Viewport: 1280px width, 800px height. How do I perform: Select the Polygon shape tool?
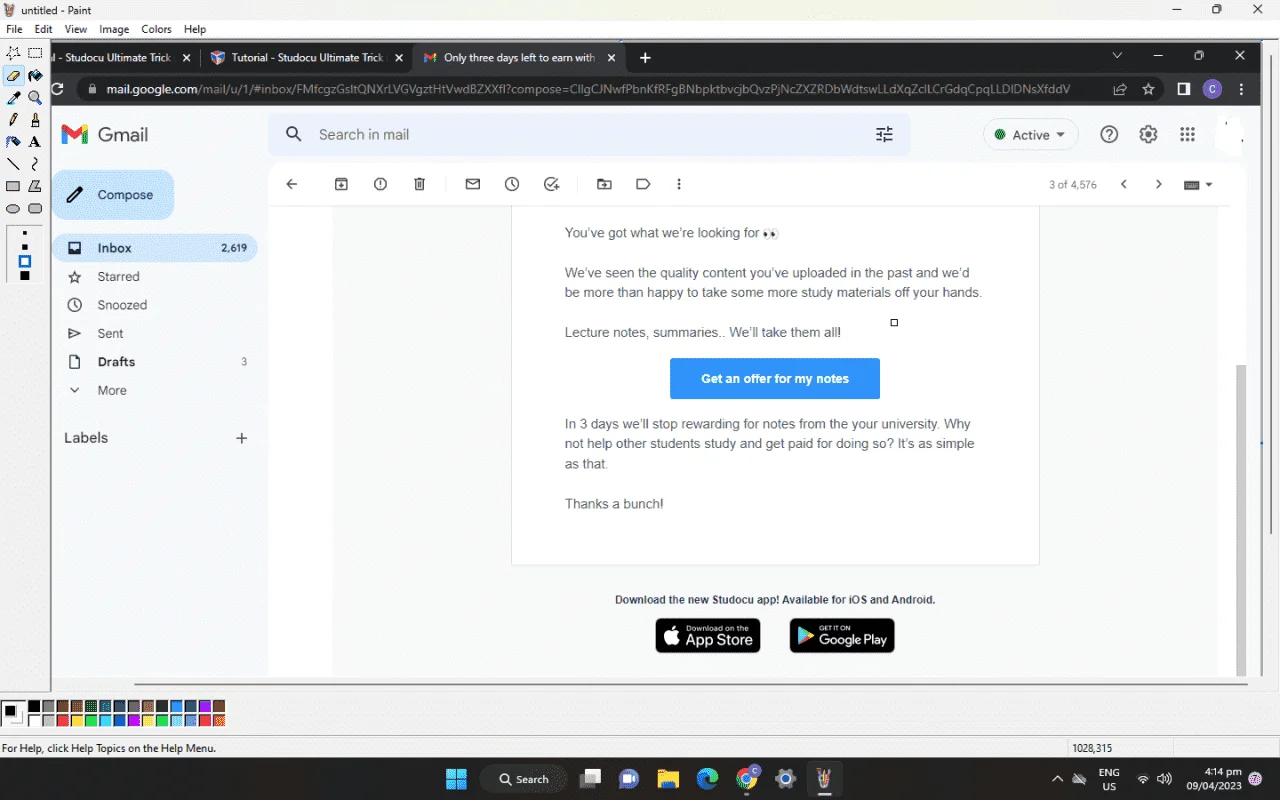pyautogui.click(x=35, y=186)
